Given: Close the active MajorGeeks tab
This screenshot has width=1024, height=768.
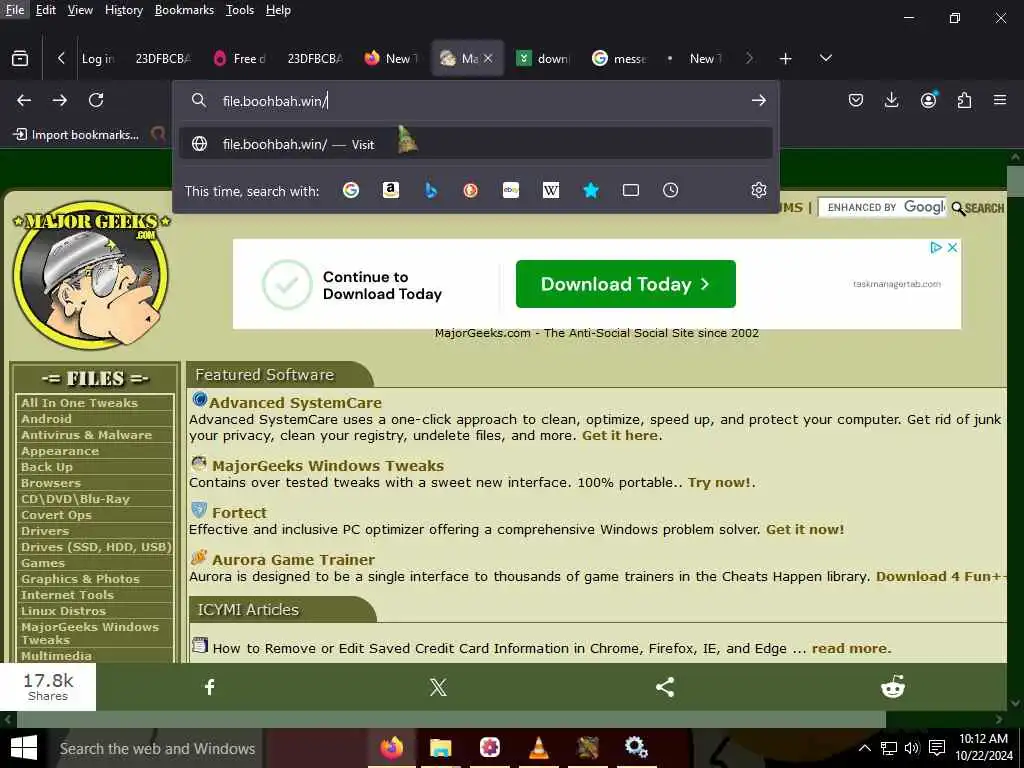Looking at the screenshot, I should click(488, 58).
